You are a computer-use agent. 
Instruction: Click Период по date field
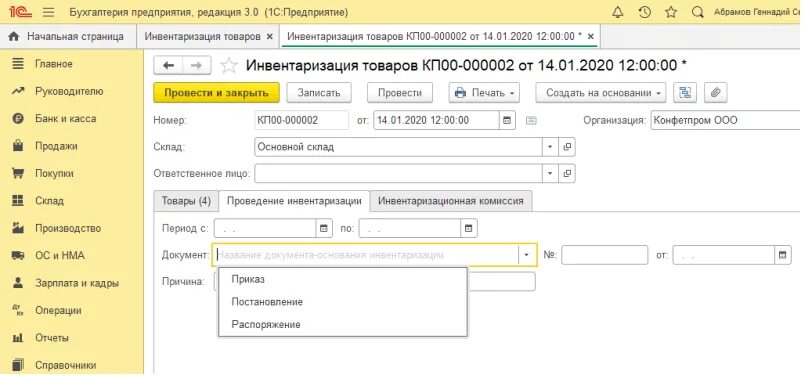[x=410, y=228]
